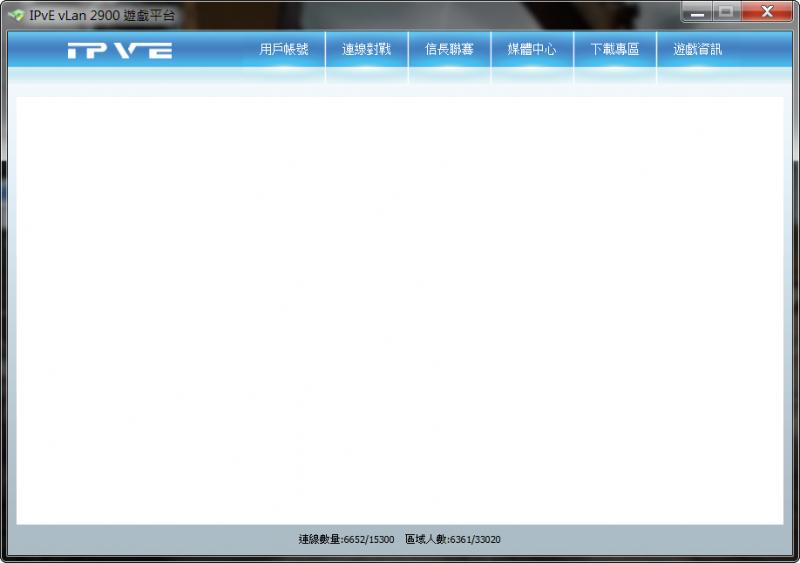Image resolution: width=800 pixels, height=563 pixels.
Task: Select the 信長聯賽 tab
Action: point(449,50)
